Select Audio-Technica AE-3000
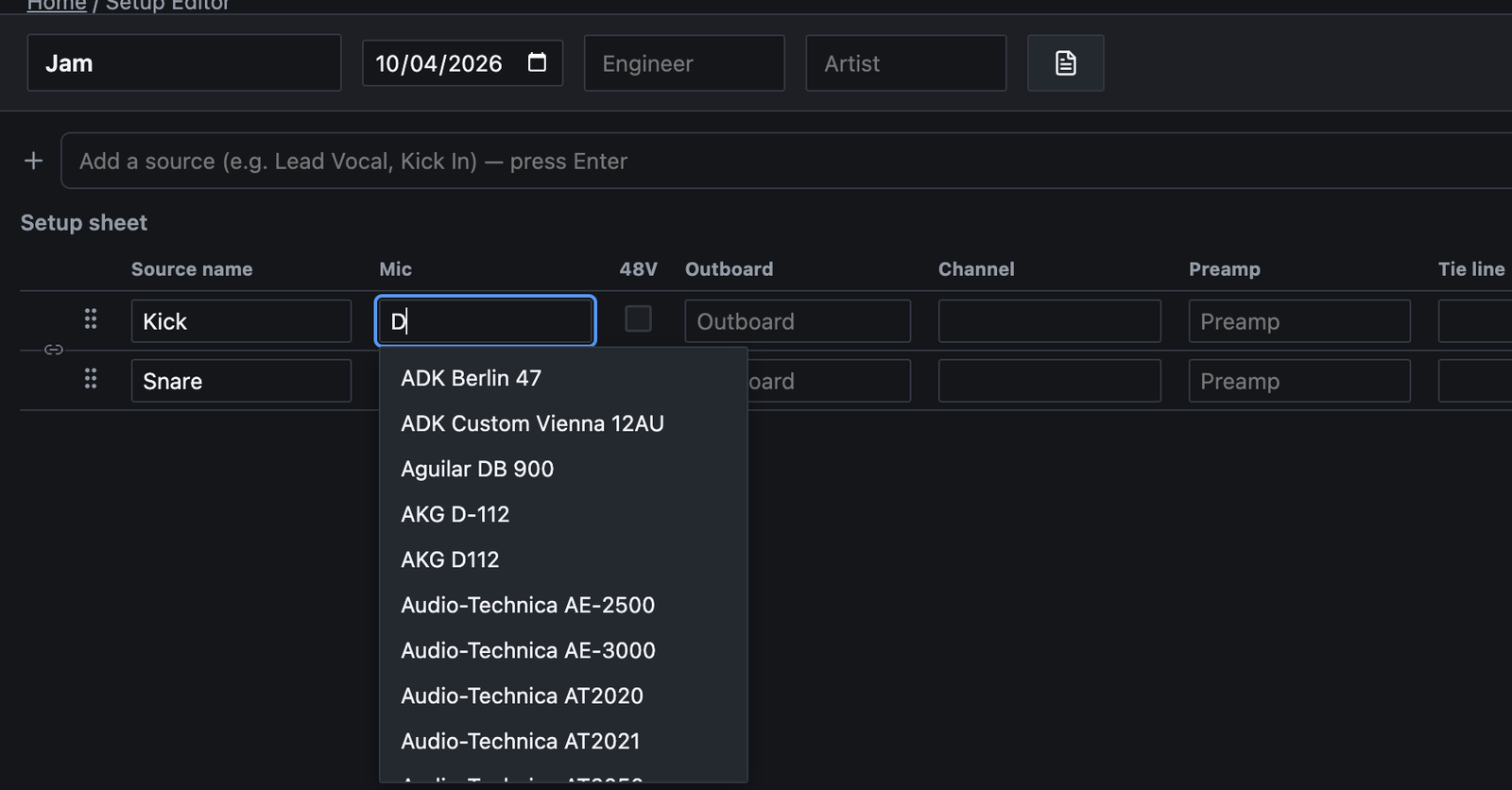Screen dimensions: 1512x790 563,650
